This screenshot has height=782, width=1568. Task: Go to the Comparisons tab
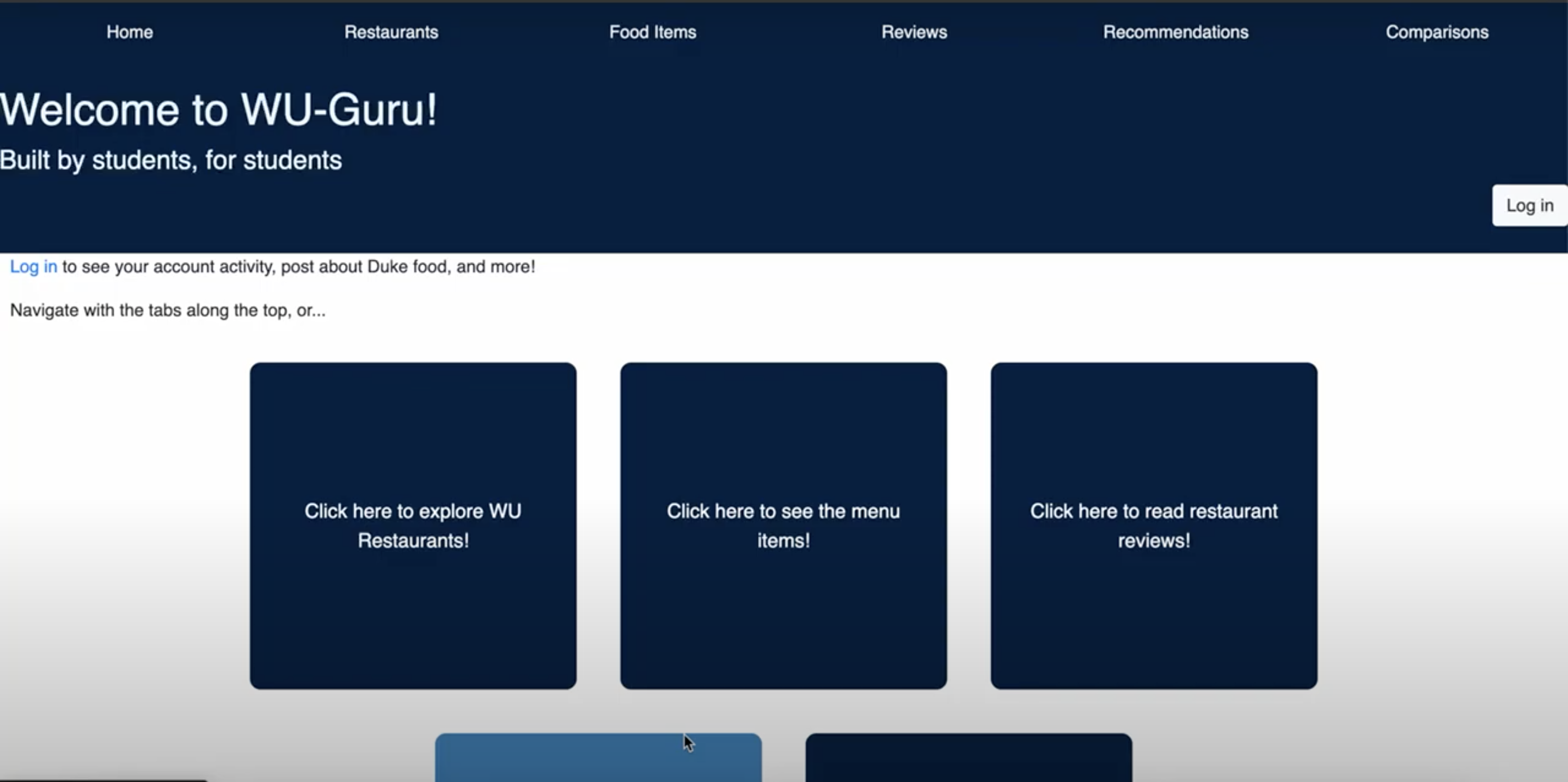click(x=1437, y=32)
